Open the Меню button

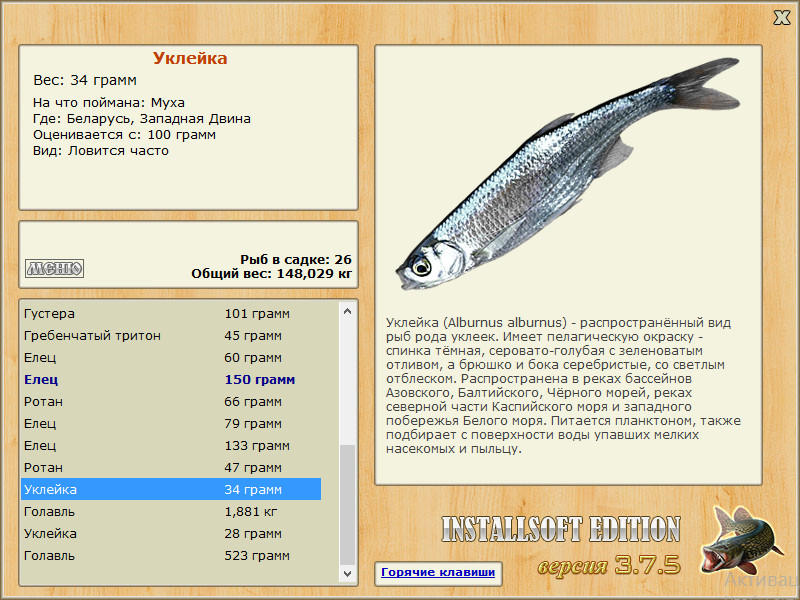55,268
